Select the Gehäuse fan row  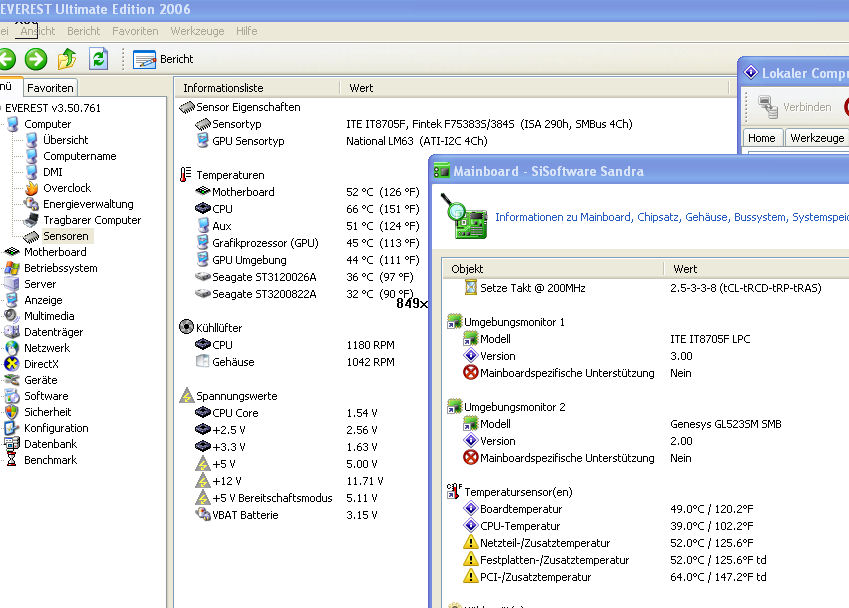[x=295, y=362]
